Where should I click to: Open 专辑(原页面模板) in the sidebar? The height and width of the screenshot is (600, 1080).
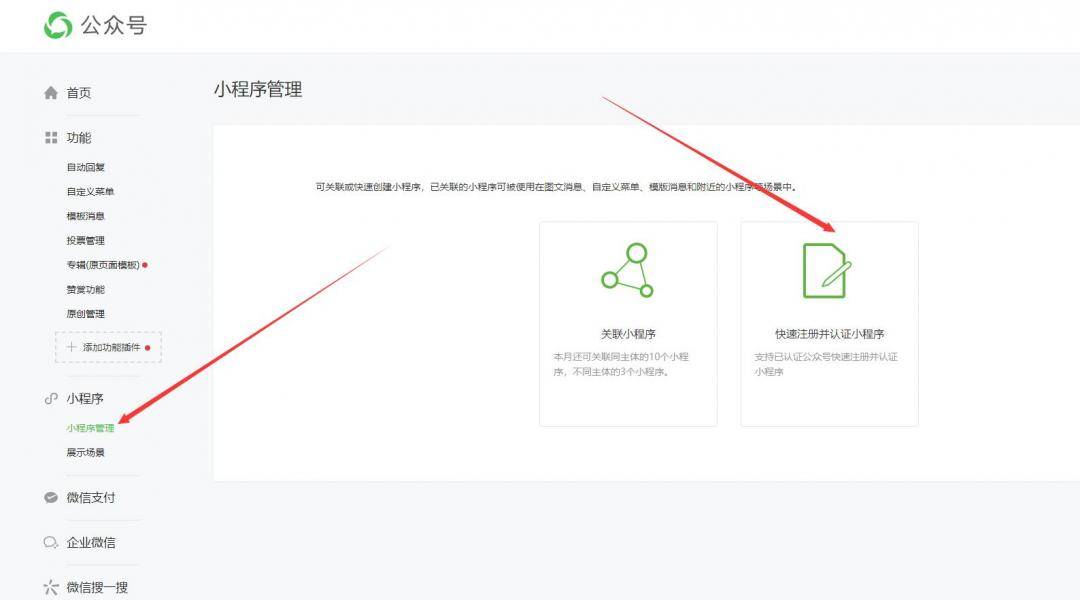tap(103, 265)
